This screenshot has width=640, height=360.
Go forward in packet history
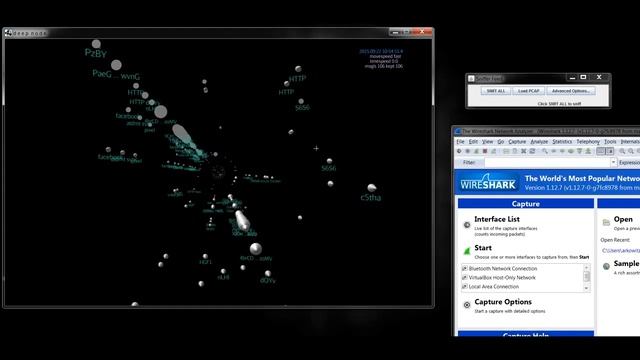coord(562,151)
